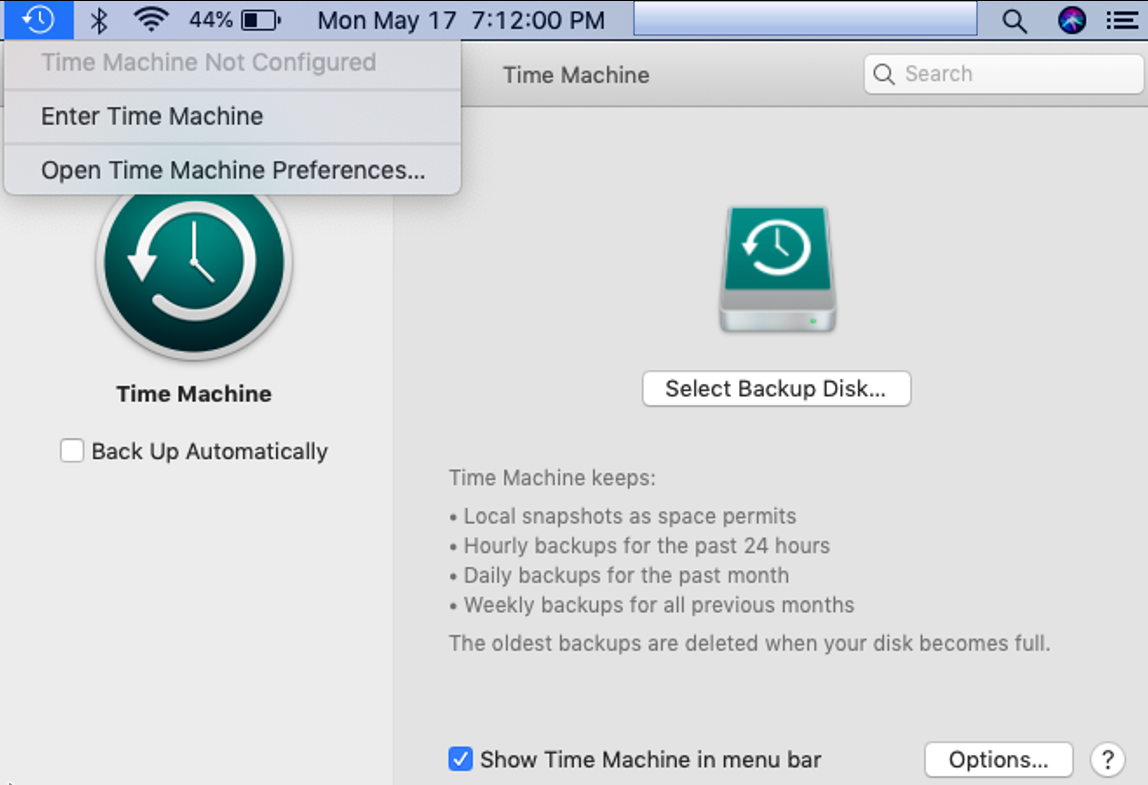Open the Wi-Fi status menu
The width and height of the screenshot is (1148, 785).
coord(151,20)
